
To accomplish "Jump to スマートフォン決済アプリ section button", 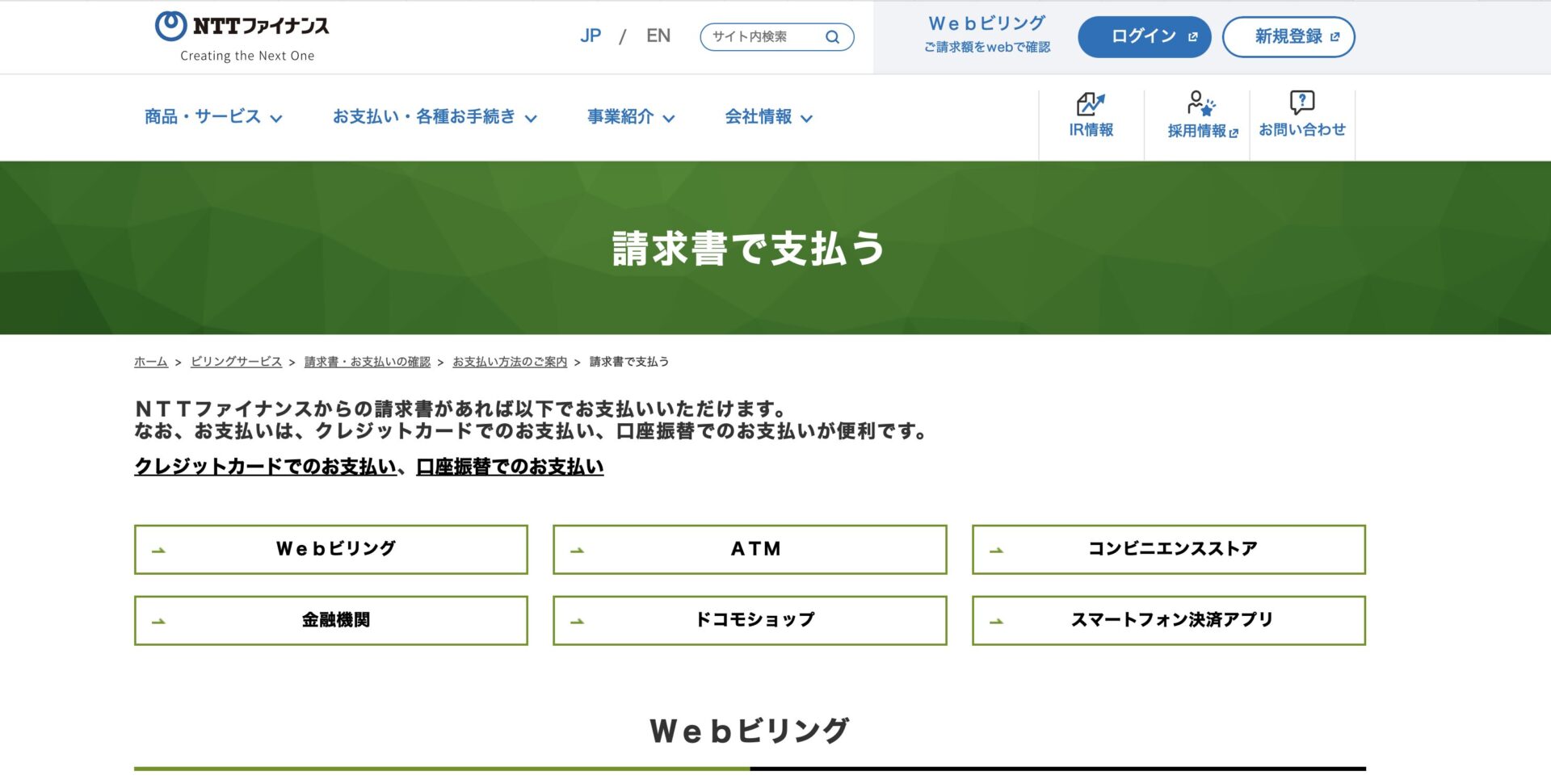I will [x=1169, y=621].
